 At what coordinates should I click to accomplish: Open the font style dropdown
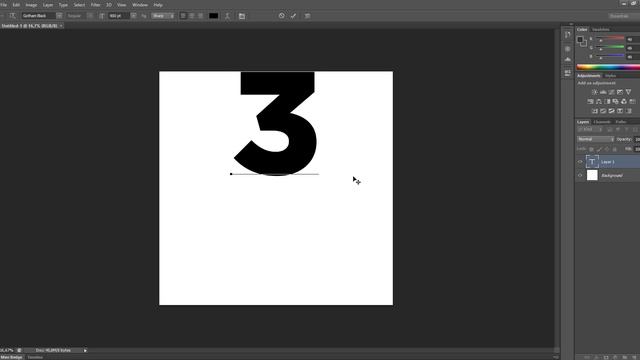90,16
